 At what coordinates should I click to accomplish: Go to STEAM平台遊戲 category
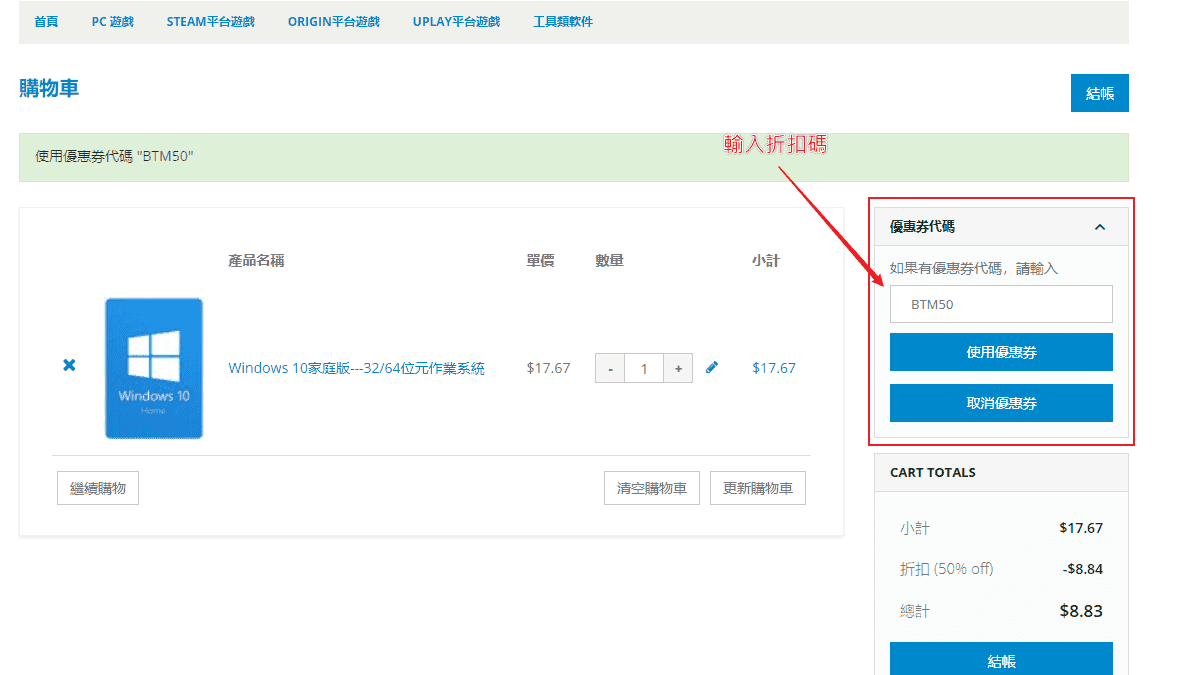(210, 22)
